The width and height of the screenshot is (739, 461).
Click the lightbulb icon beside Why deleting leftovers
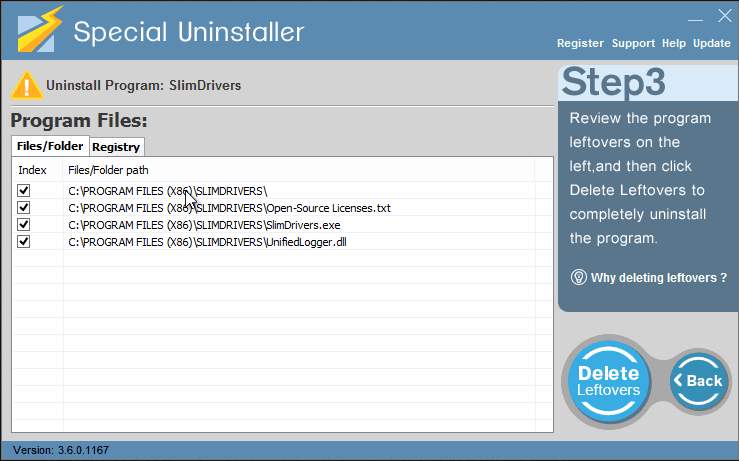(578, 277)
